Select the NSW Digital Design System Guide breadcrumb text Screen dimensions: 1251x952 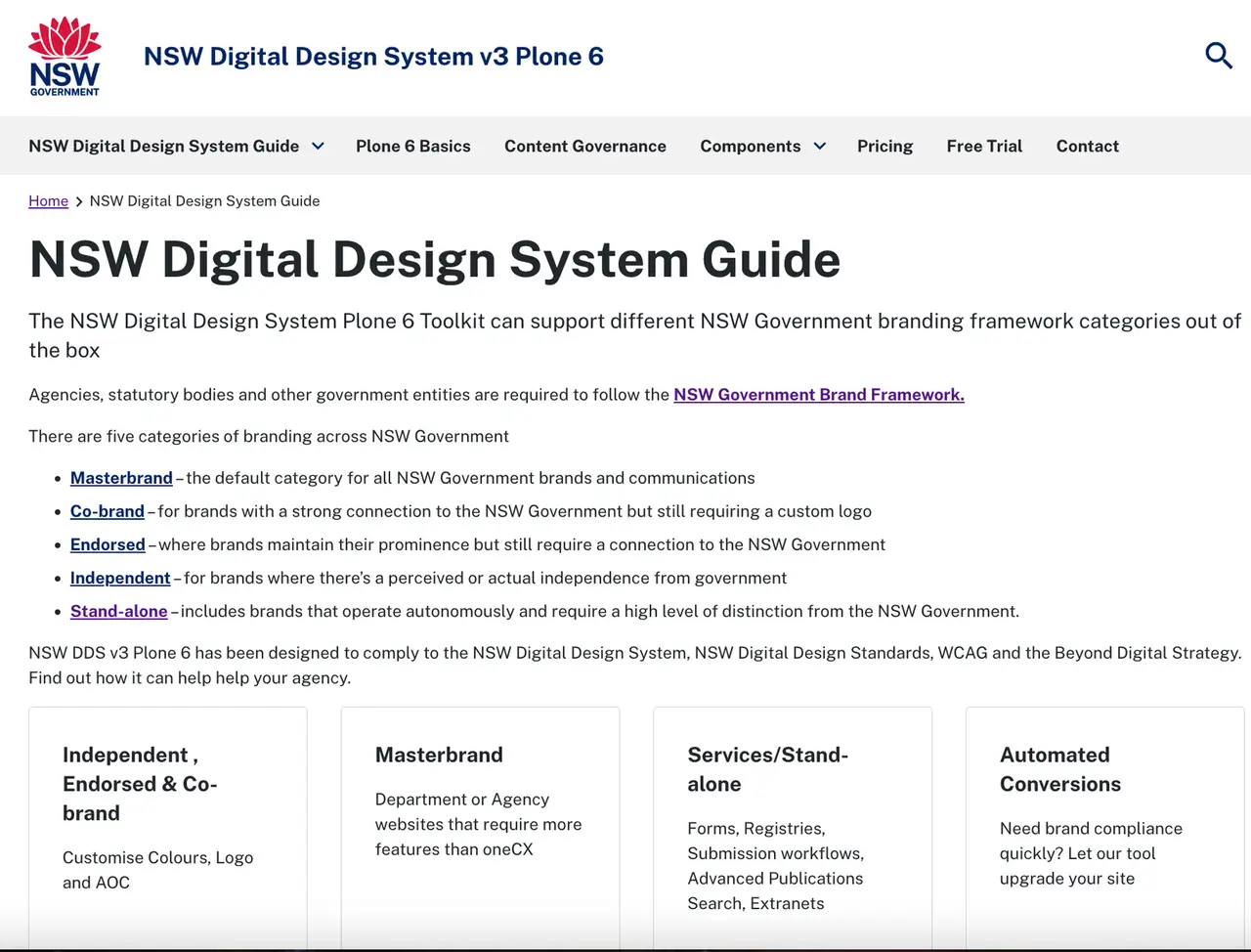[204, 201]
